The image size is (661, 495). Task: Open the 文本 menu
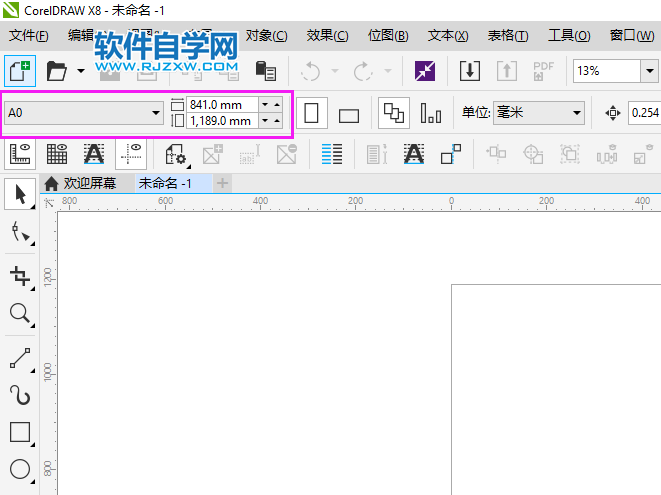click(447, 35)
